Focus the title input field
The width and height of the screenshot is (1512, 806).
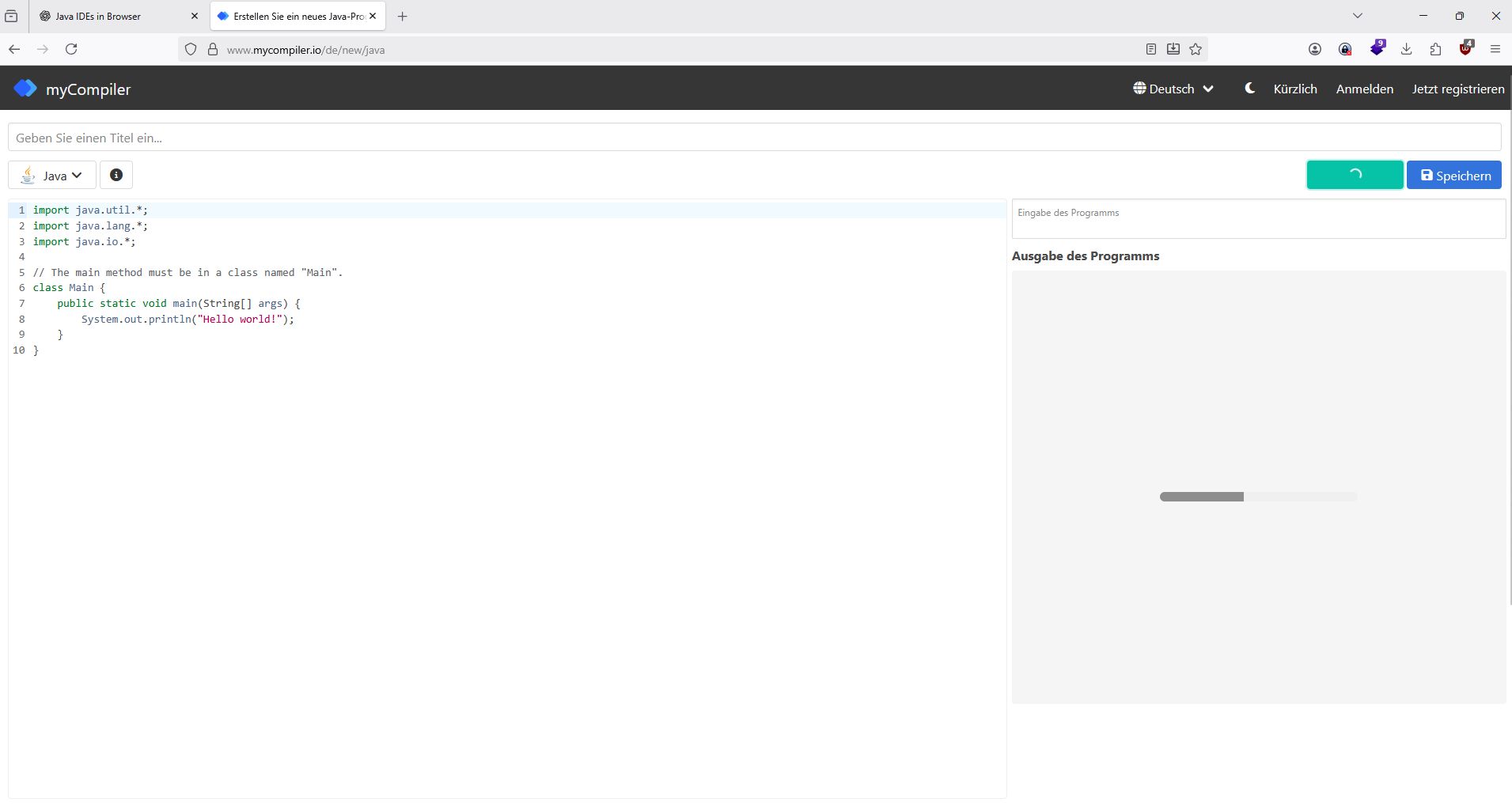pos(754,138)
